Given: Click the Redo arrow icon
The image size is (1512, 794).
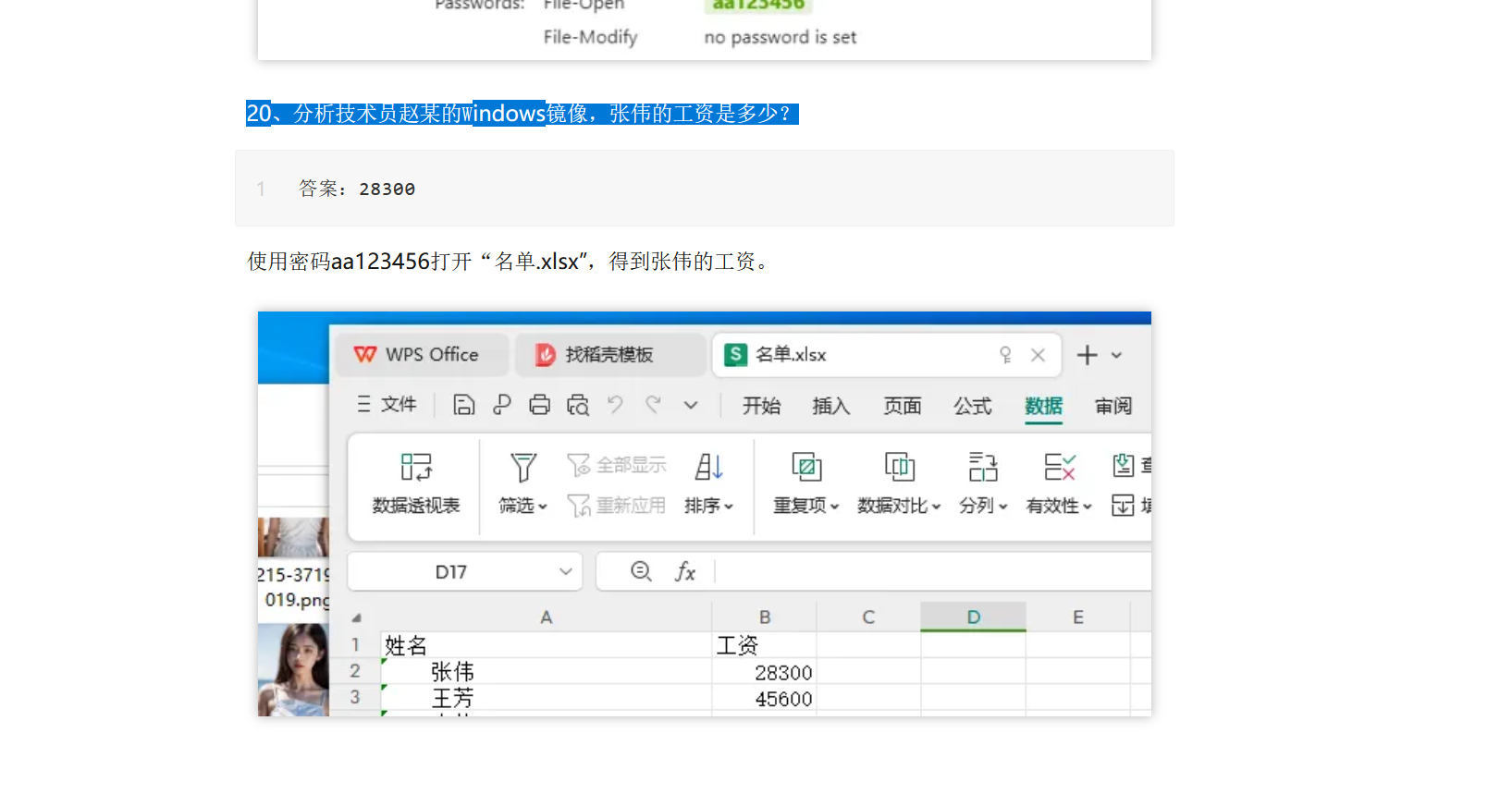Looking at the screenshot, I should pyautogui.click(x=654, y=405).
